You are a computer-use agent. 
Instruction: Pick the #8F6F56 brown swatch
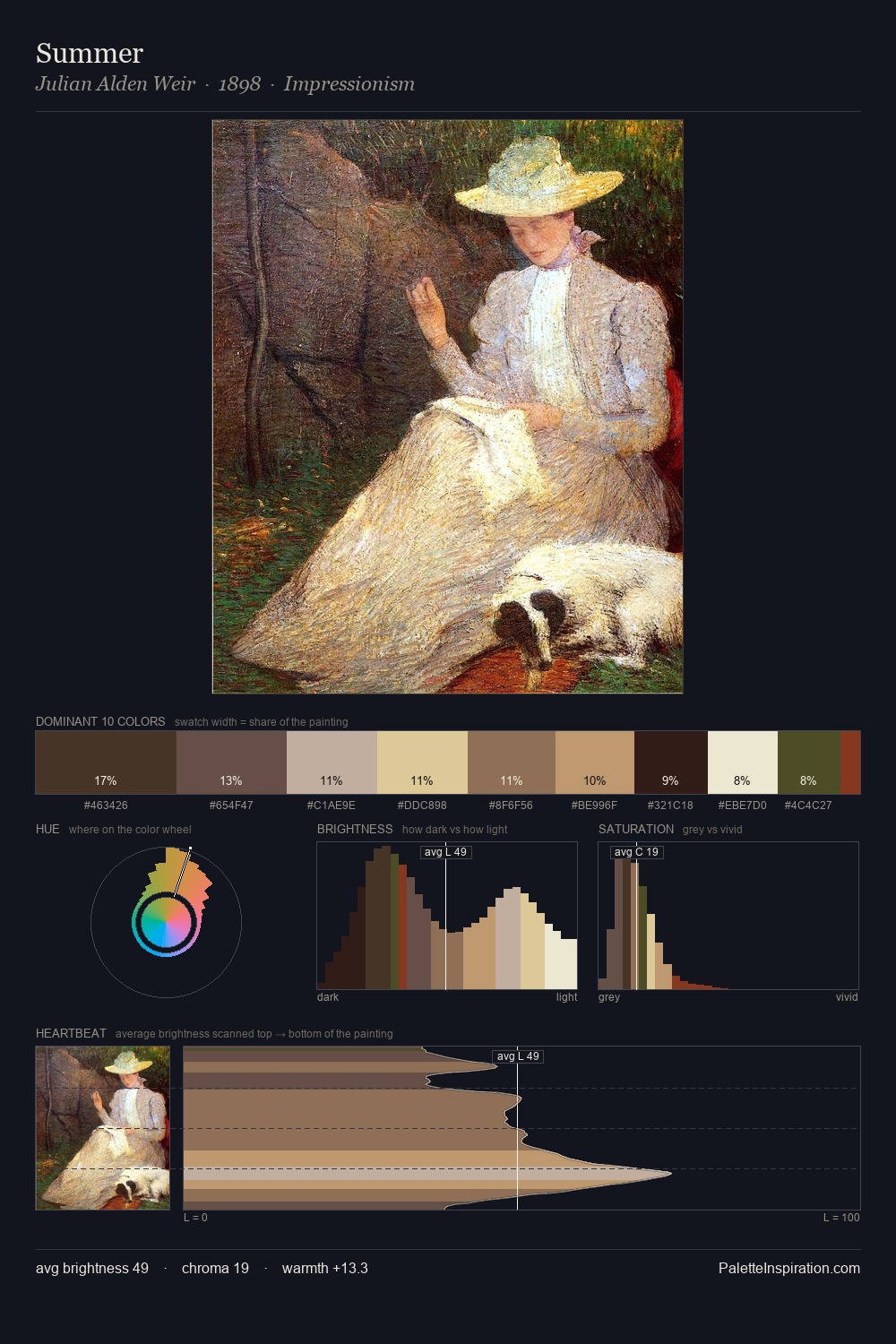tap(512, 762)
